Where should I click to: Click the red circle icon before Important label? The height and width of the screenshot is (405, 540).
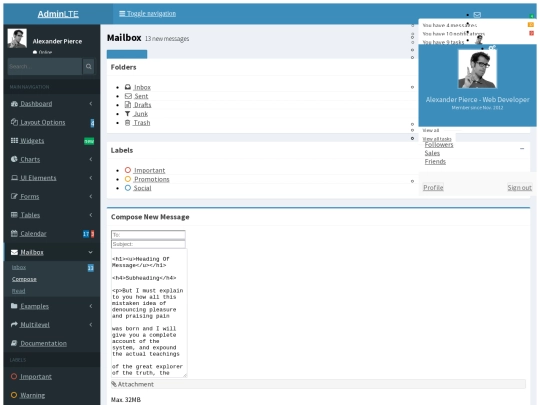(128, 170)
